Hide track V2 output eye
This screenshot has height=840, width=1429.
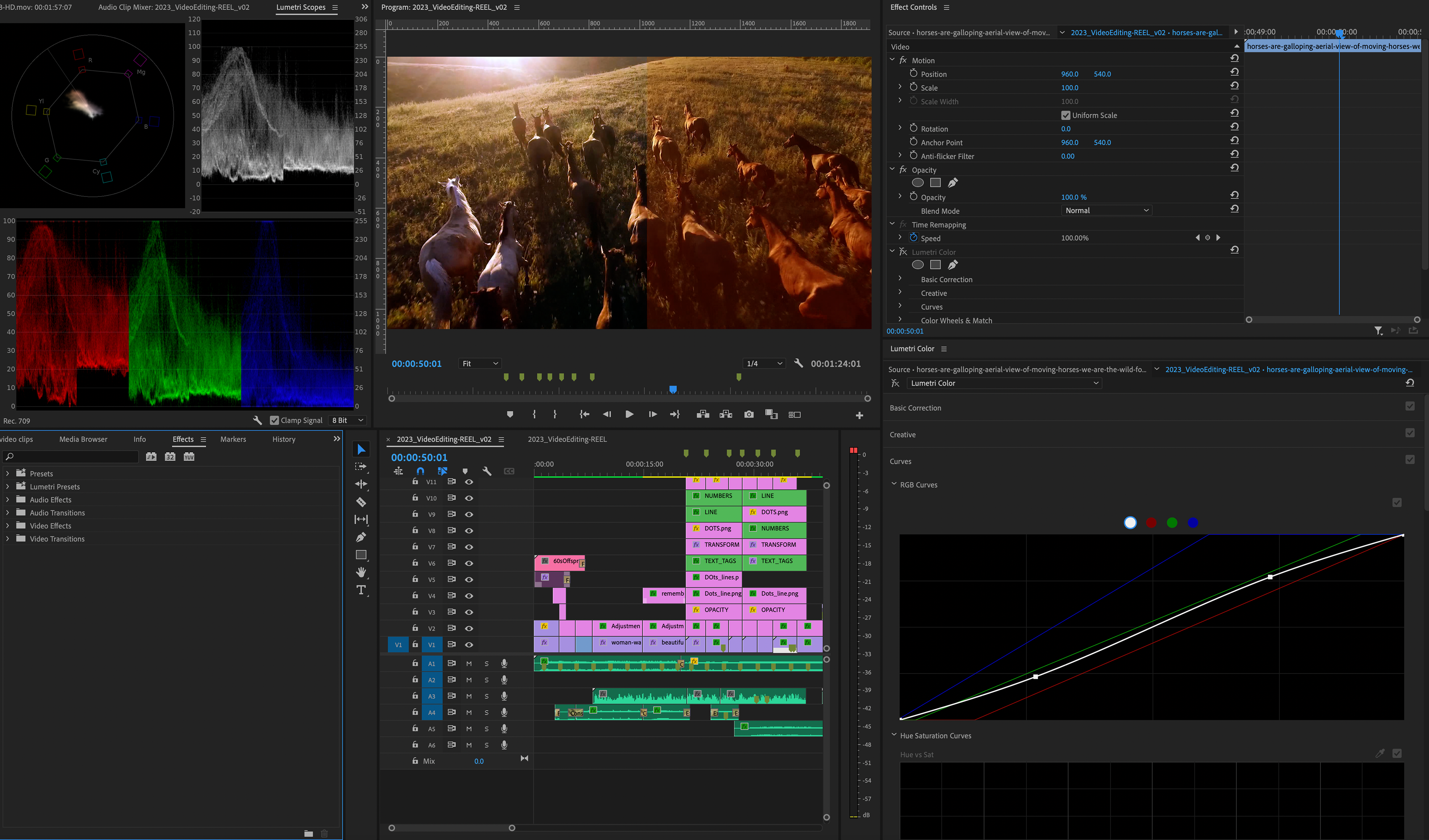click(469, 628)
